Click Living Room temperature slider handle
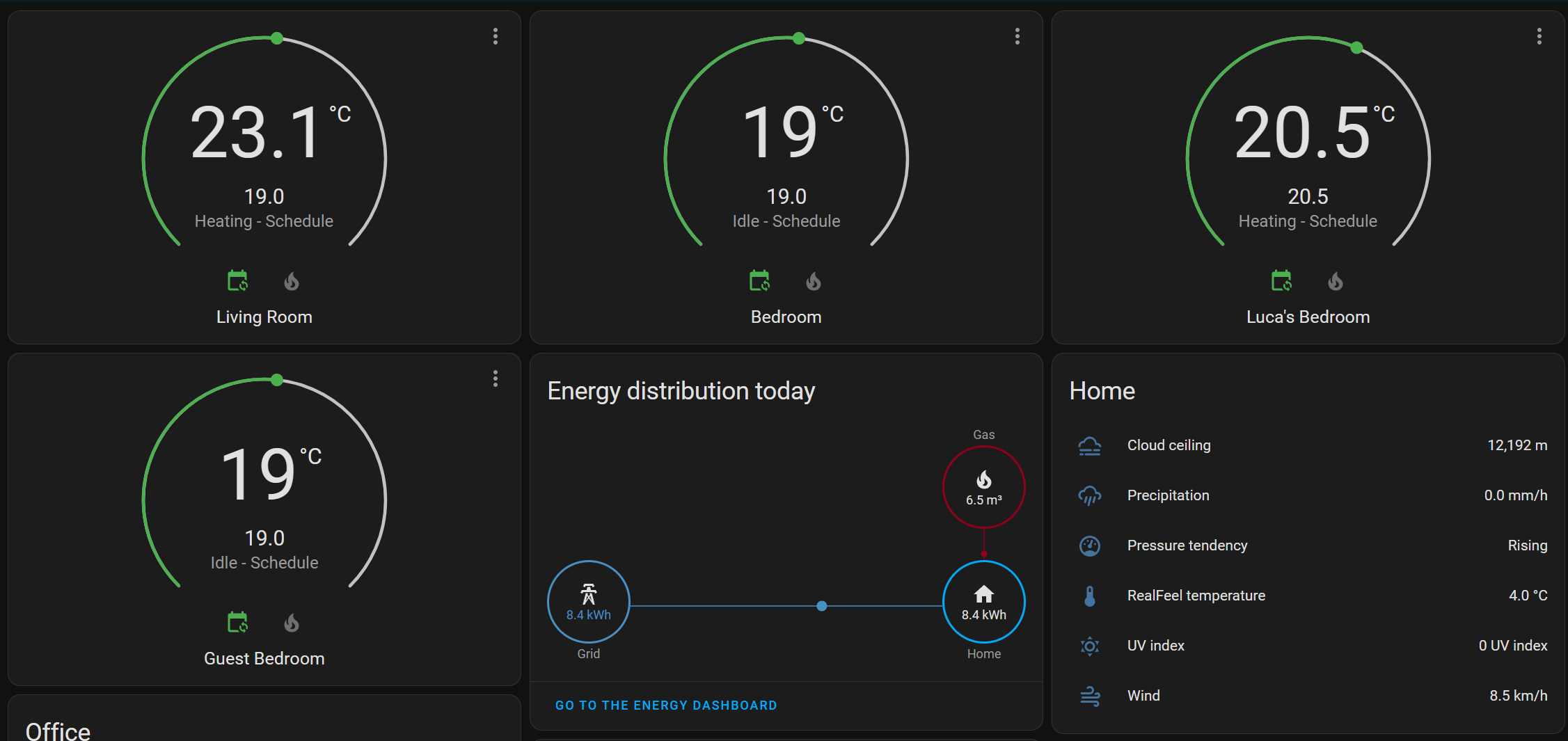This screenshot has height=741, width=1568. (277, 38)
